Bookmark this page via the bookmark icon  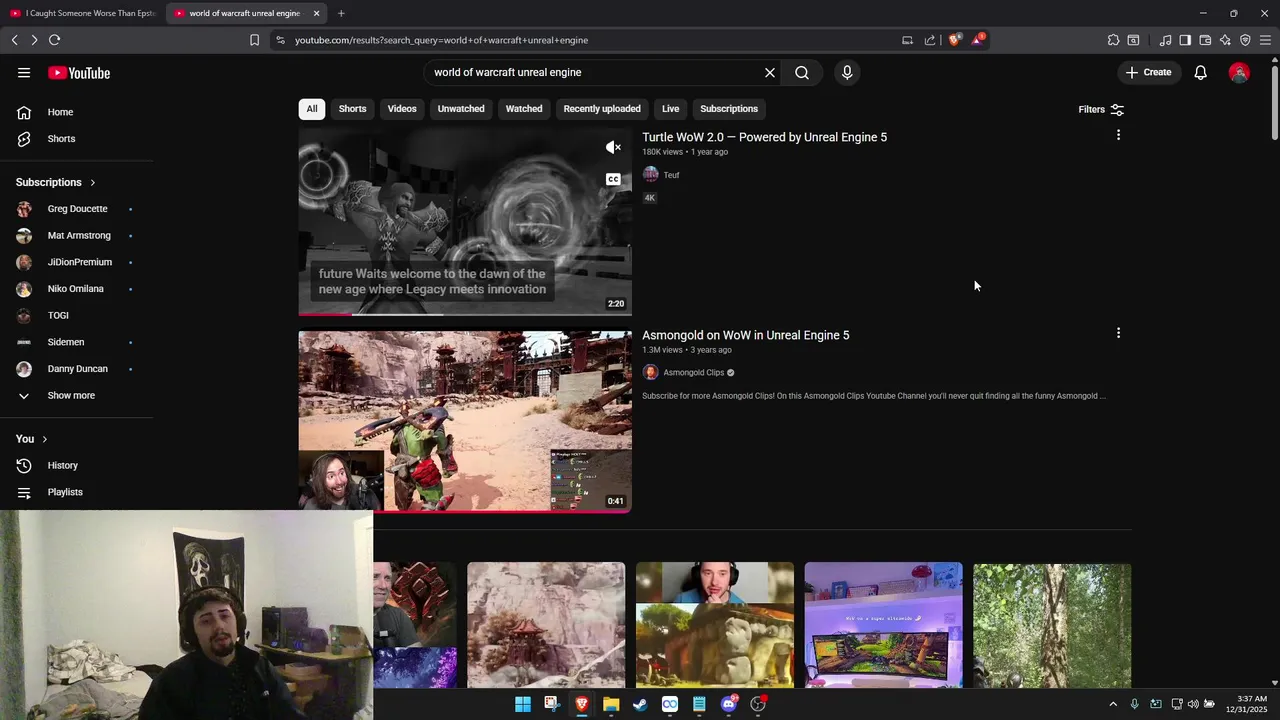click(x=254, y=40)
